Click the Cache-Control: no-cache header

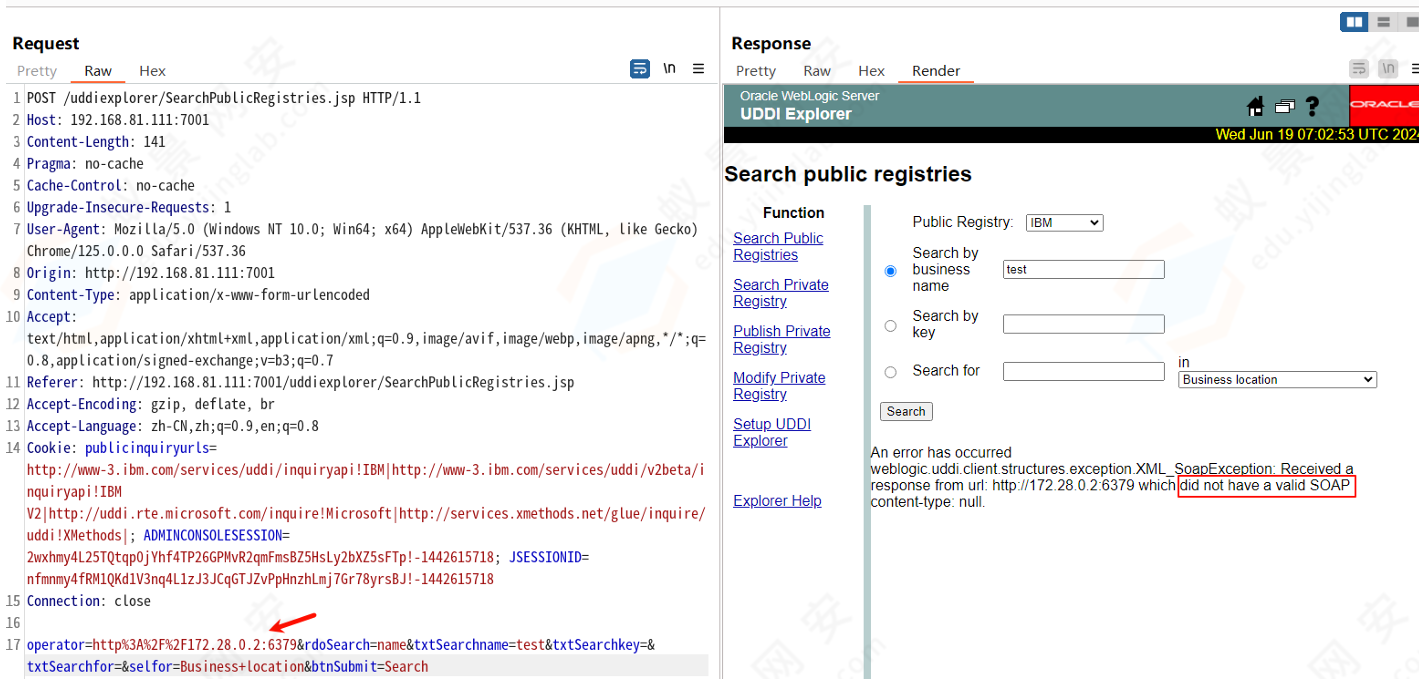point(111,186)
